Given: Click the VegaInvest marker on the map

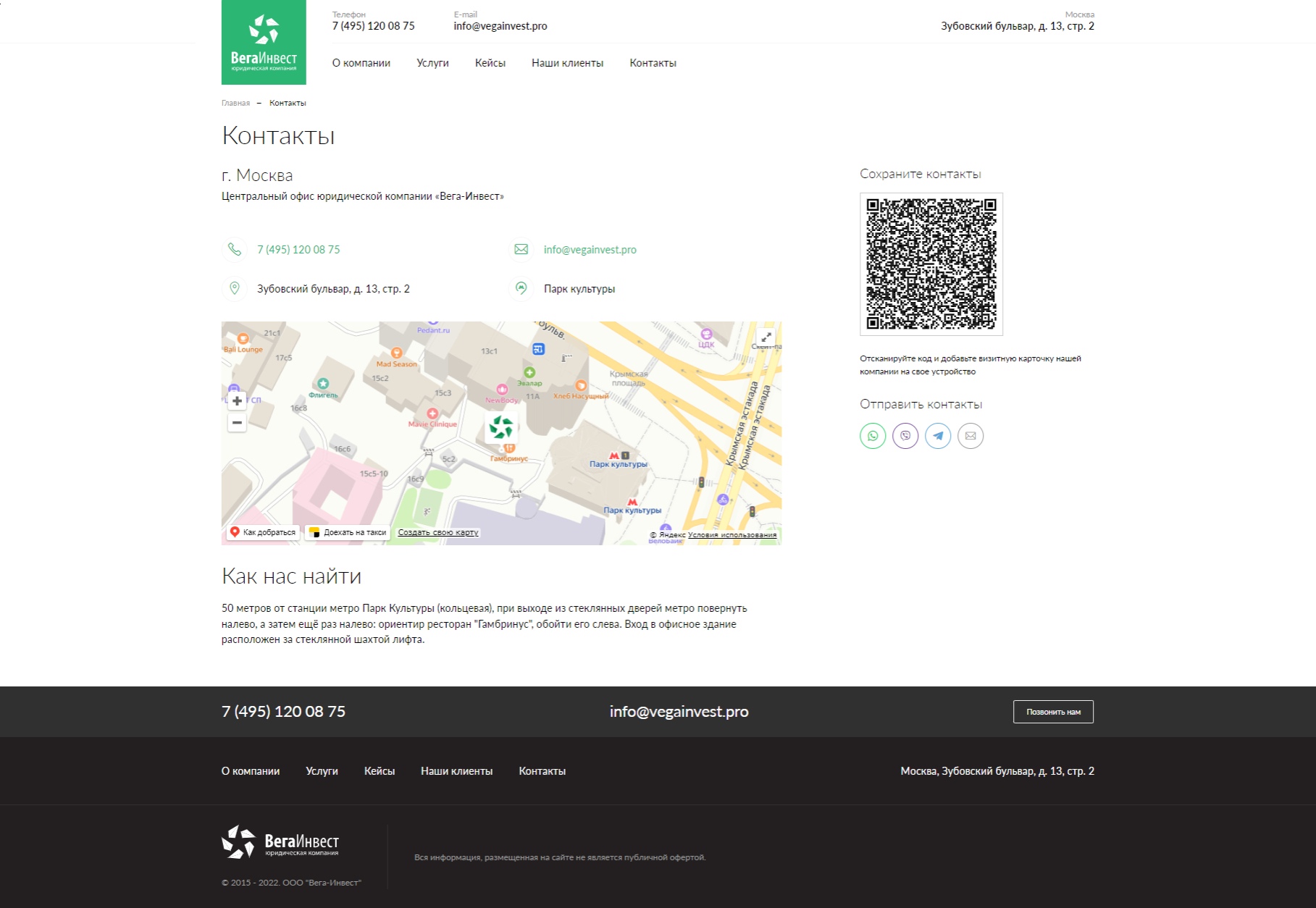Looking at the screenshot, I should tap(500, 428).
